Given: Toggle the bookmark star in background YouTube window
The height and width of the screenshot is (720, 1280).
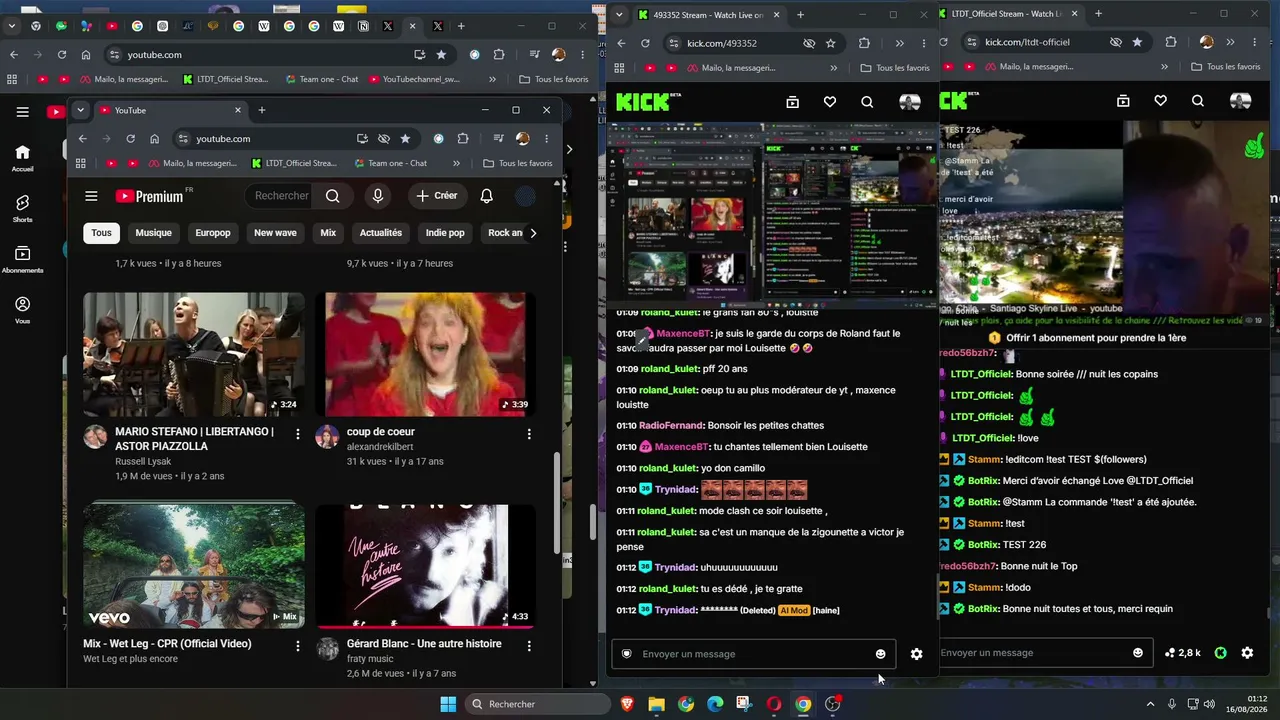Looking at the screenshot, I should pos(441,55).
